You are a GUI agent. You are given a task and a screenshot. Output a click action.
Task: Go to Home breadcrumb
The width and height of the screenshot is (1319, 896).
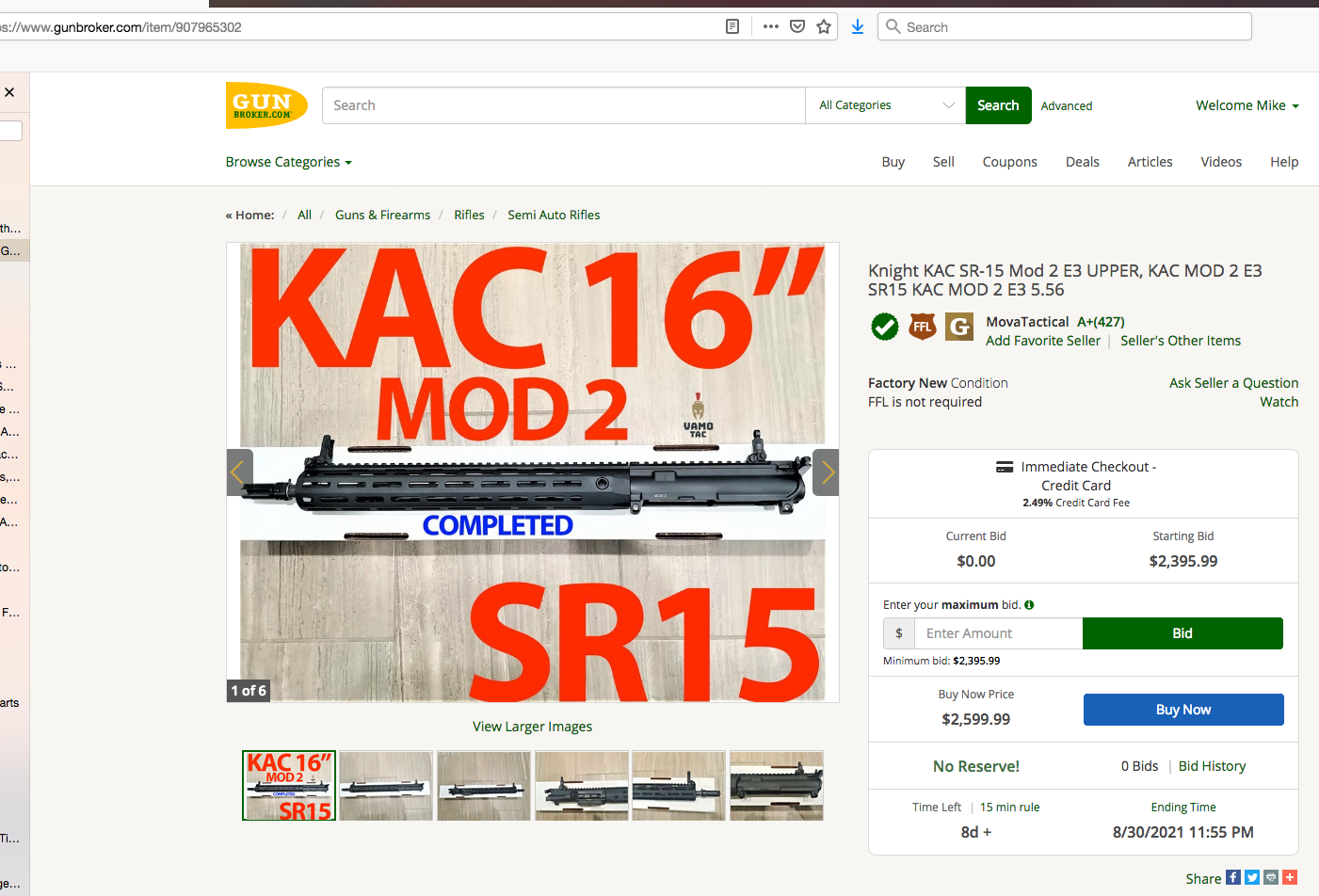[254, 215]
